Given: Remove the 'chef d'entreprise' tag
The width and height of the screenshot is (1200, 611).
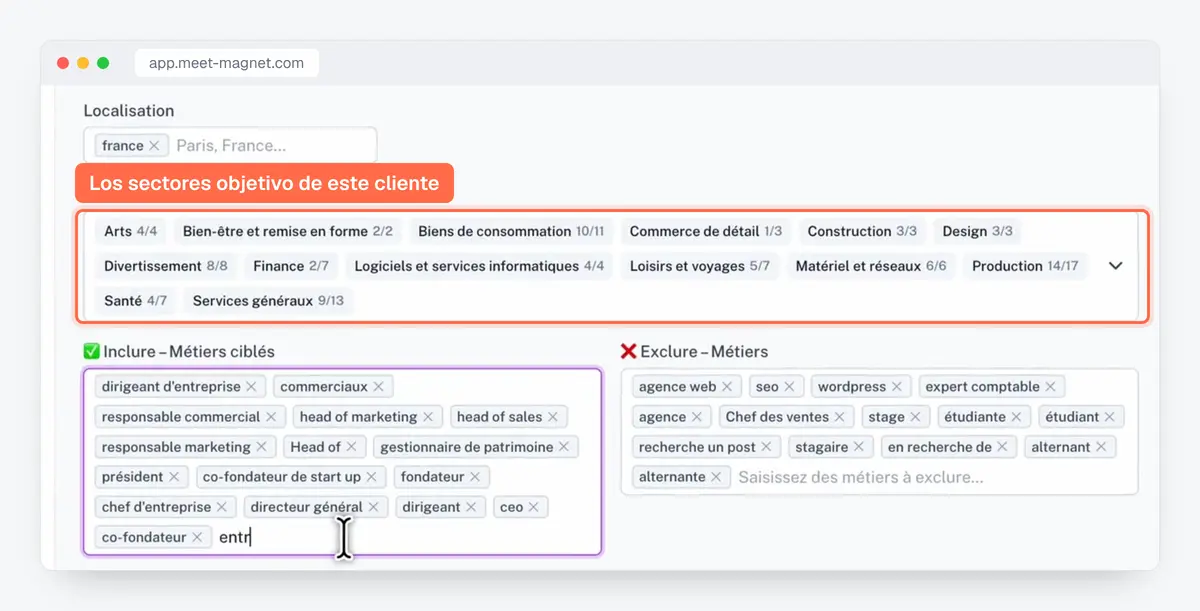Looking at the screenshot, I should point(221,507).
